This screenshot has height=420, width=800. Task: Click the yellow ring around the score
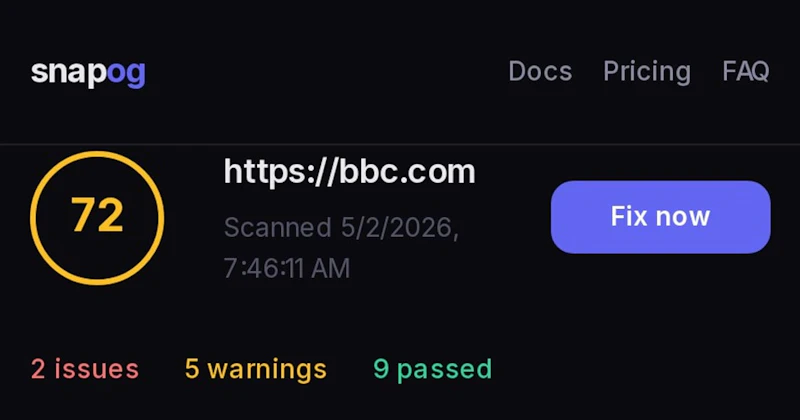pos(97,153)
